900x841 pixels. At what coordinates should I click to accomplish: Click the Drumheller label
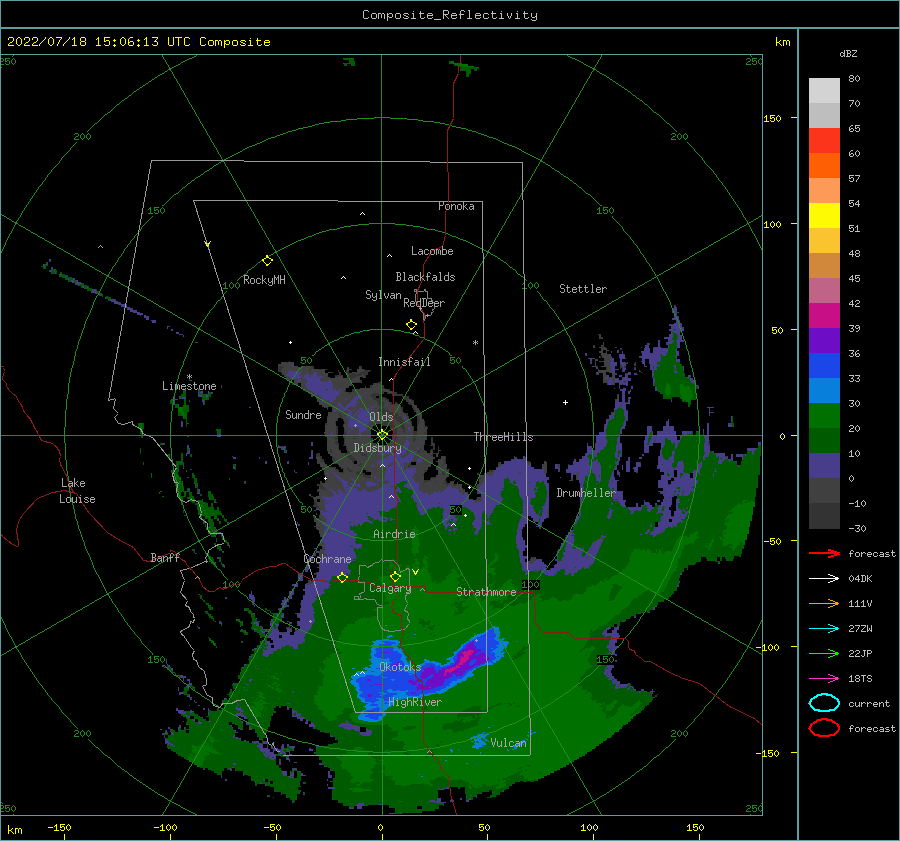coord(586,493)
